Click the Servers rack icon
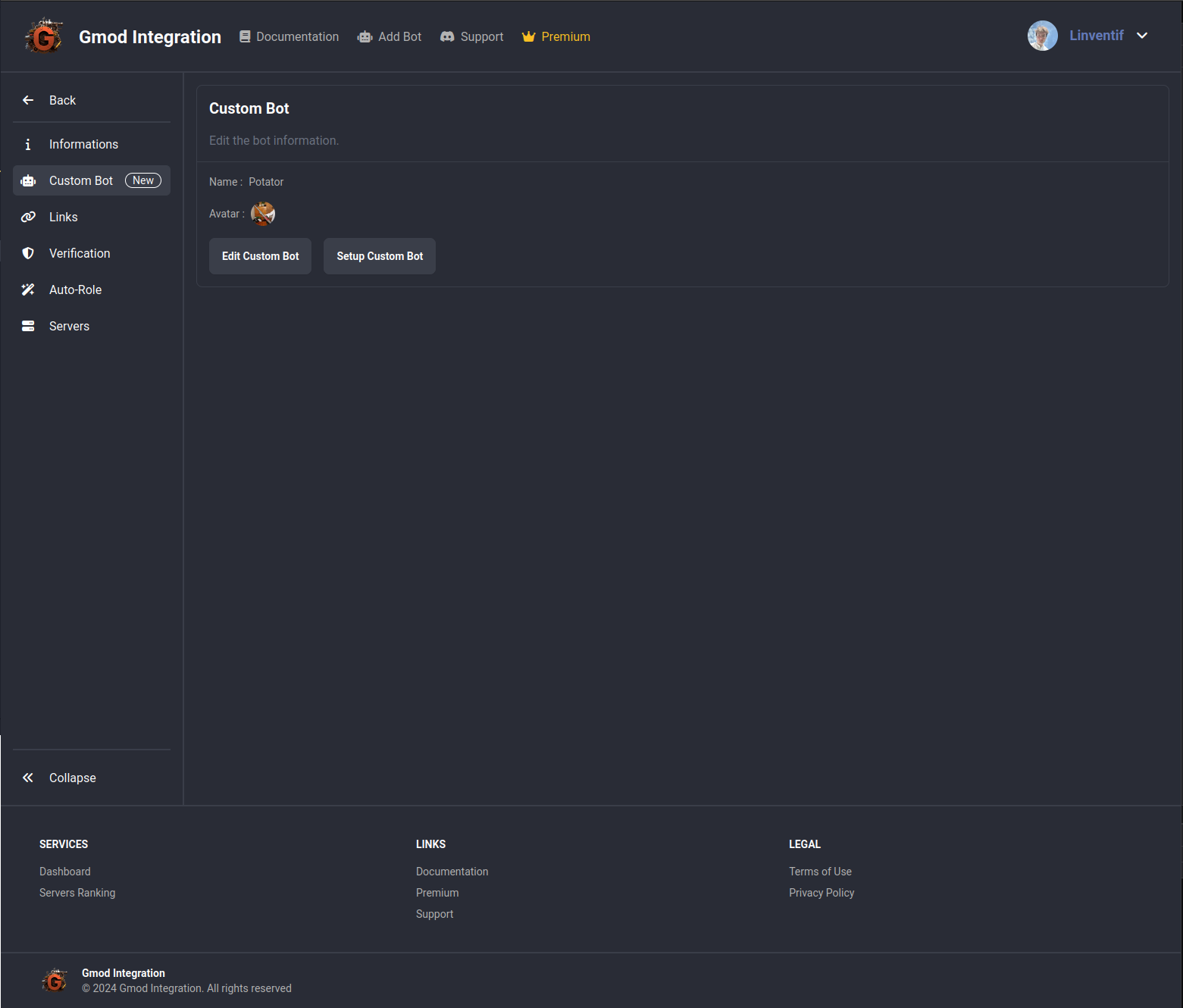The height and width of the screenshot is (1008, 1183). click(x=28, y=326)
